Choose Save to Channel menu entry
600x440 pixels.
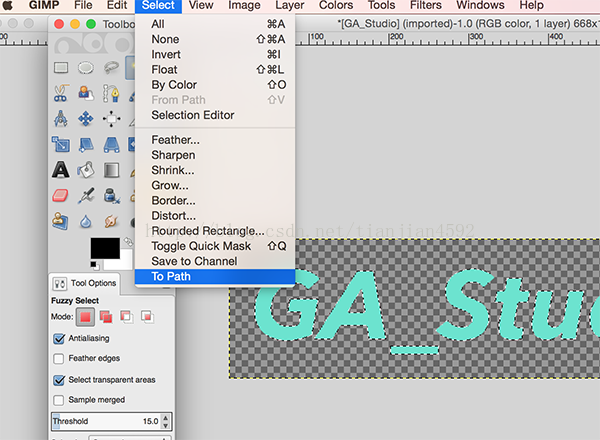tap(215, 261)
